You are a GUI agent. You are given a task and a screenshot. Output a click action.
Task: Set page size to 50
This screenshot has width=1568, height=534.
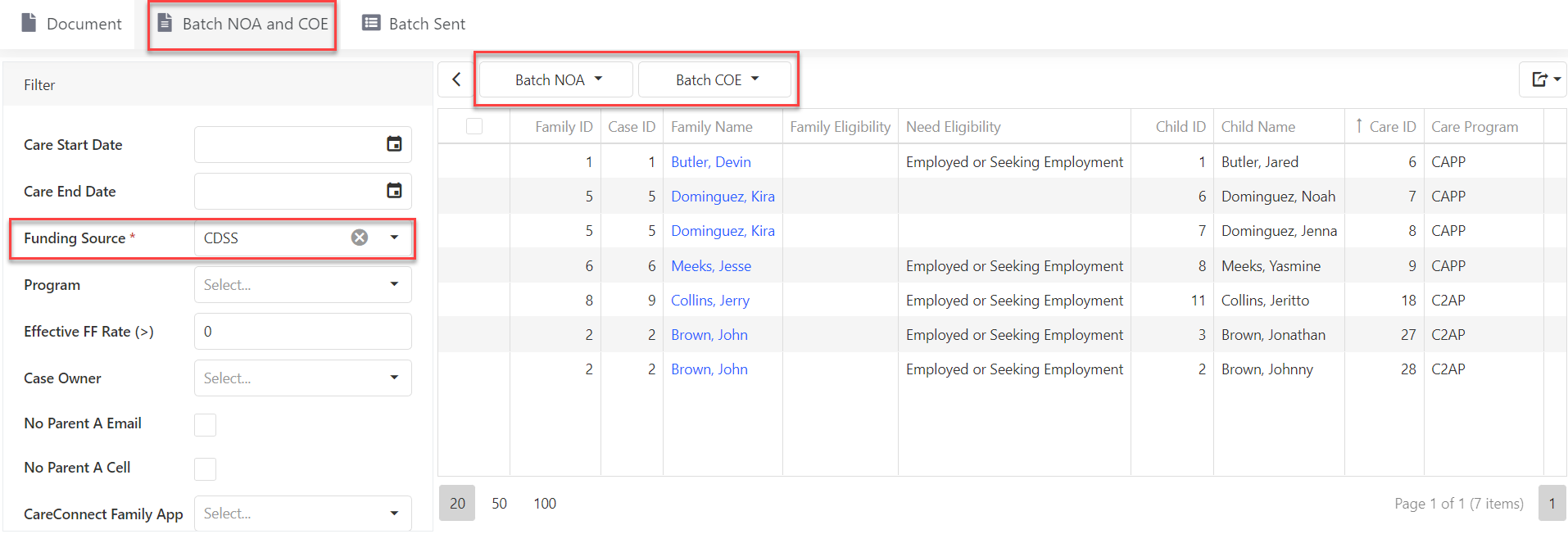pyautogui.click(x=500, y=503)
